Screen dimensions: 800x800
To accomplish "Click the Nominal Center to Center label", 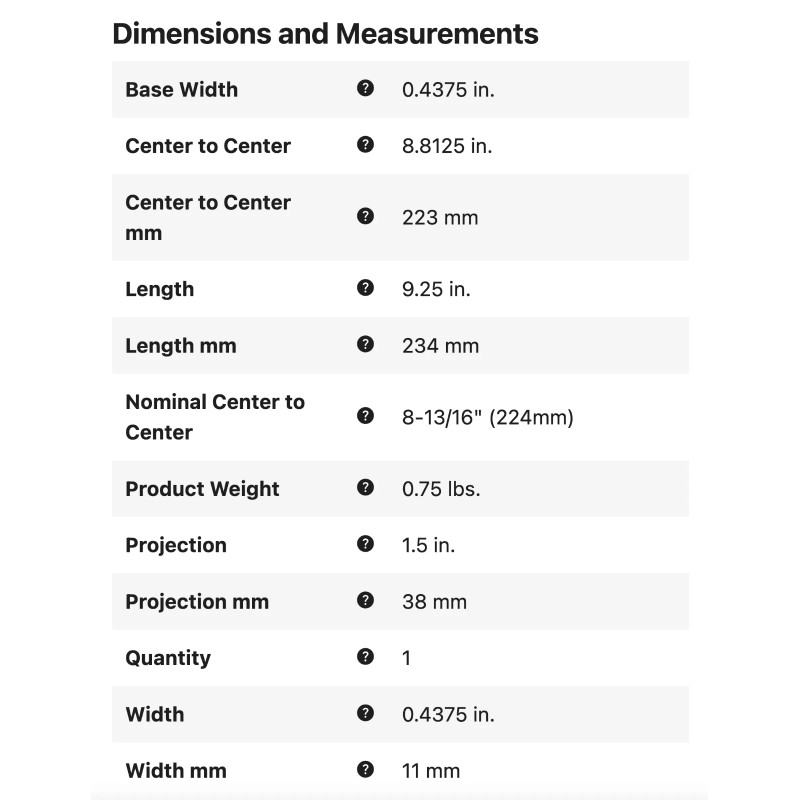I will [x=215, y=417].
